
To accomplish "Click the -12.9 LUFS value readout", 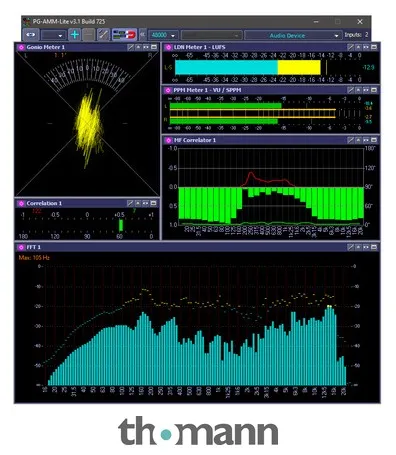I will coord(368,68).
